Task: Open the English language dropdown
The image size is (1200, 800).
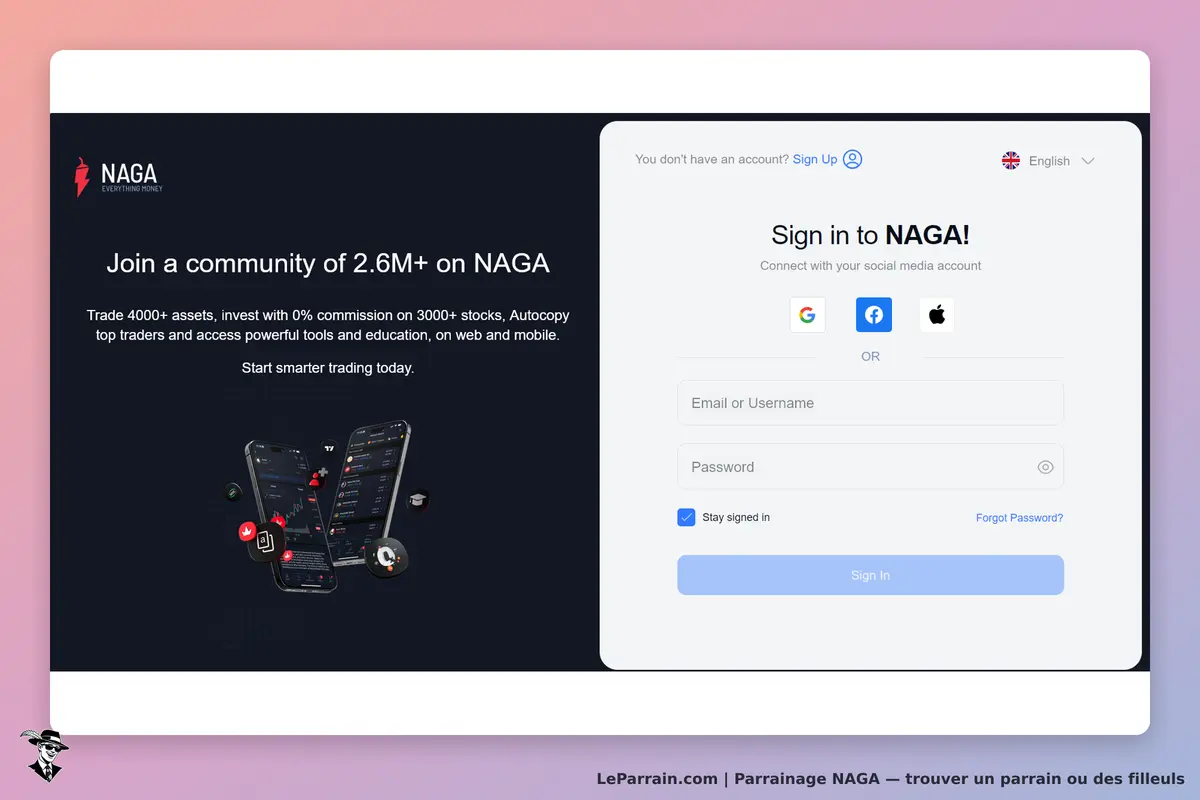Action: [x=1048, y=160]
